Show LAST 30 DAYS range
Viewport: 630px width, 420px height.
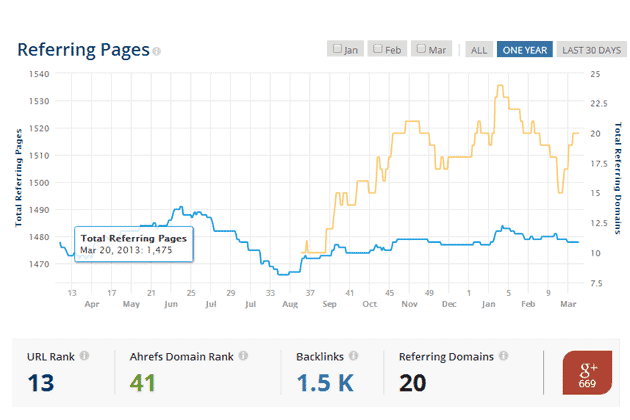(x=590, y=49)
